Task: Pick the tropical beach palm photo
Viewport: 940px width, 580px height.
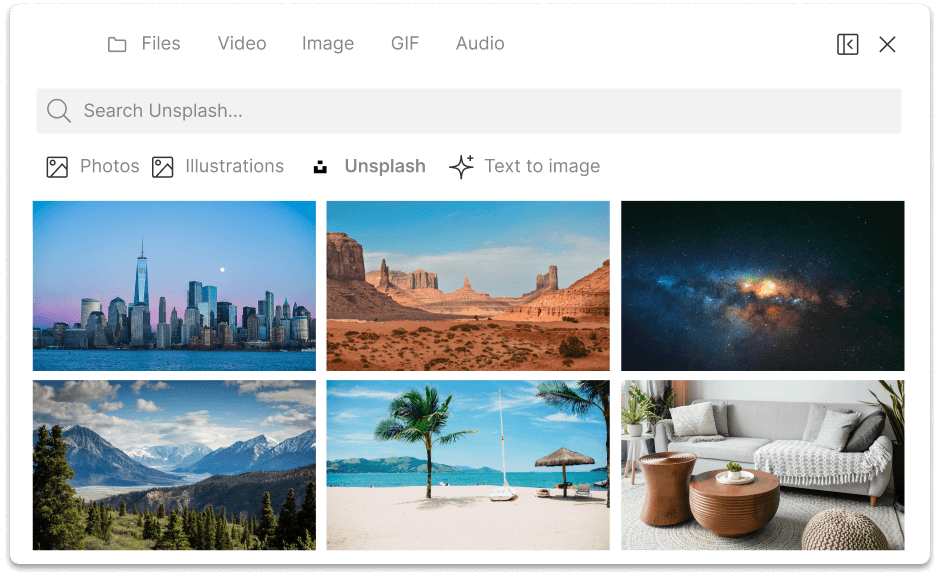Action: 468,465
